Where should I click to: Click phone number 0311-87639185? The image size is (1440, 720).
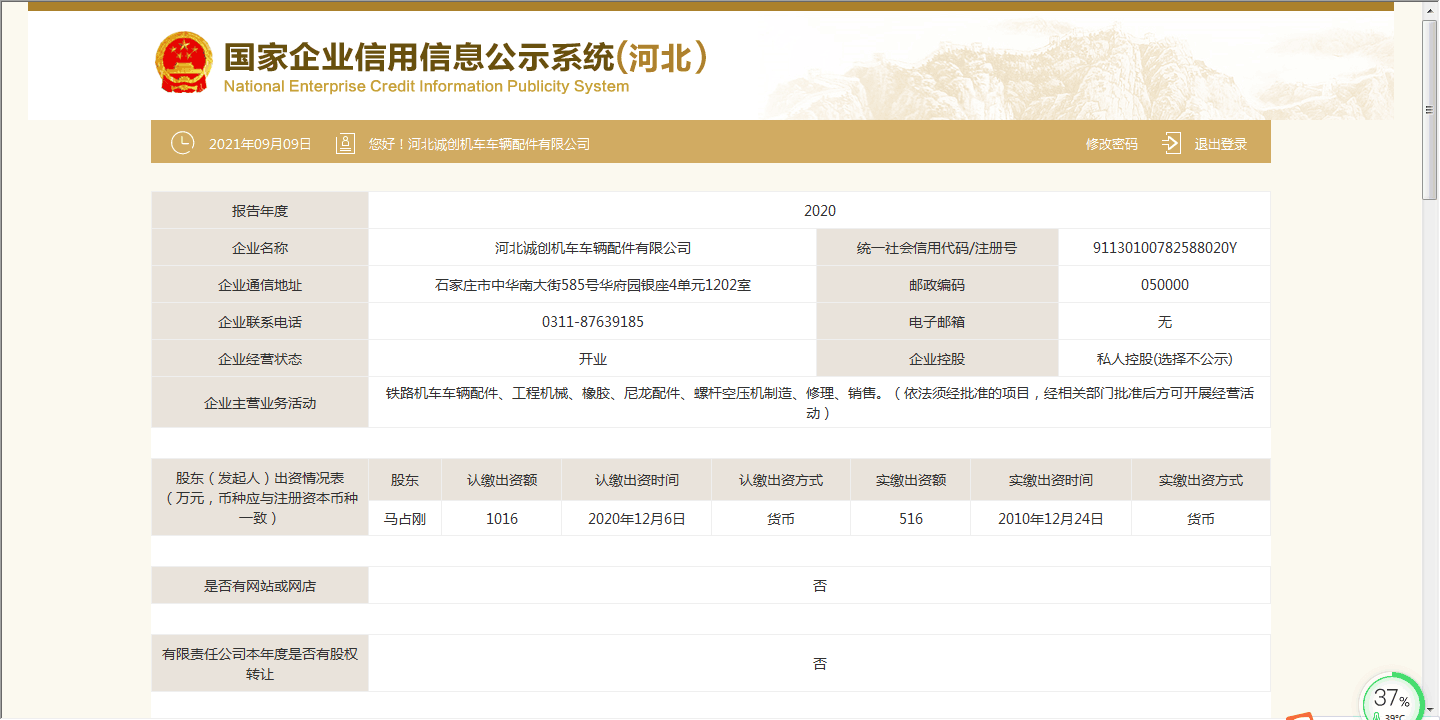click(x=593, y=322)
